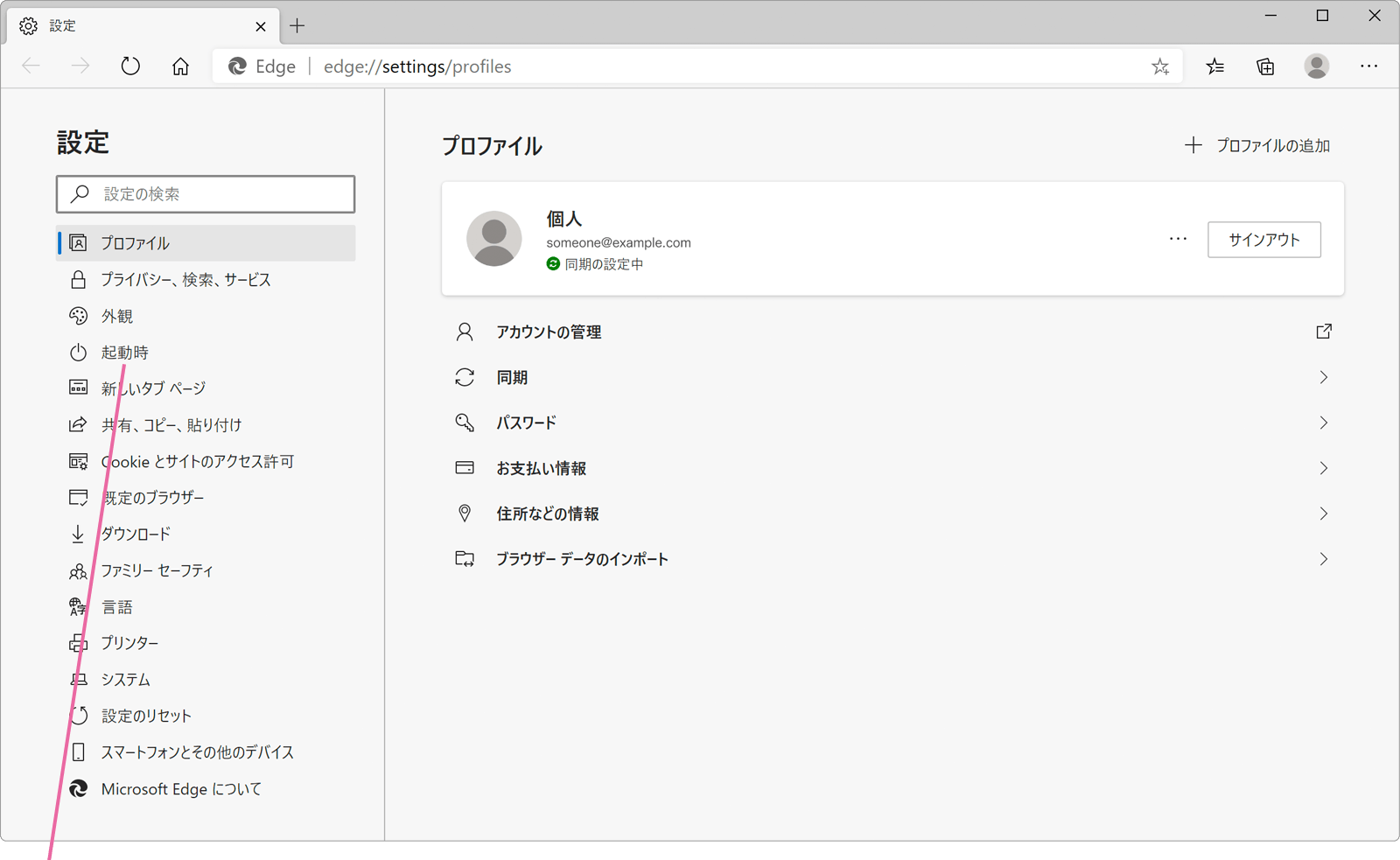1400x860 pixels.
Task: Expand ブラウザー データのインポート row chevron
Action: 1324,559
